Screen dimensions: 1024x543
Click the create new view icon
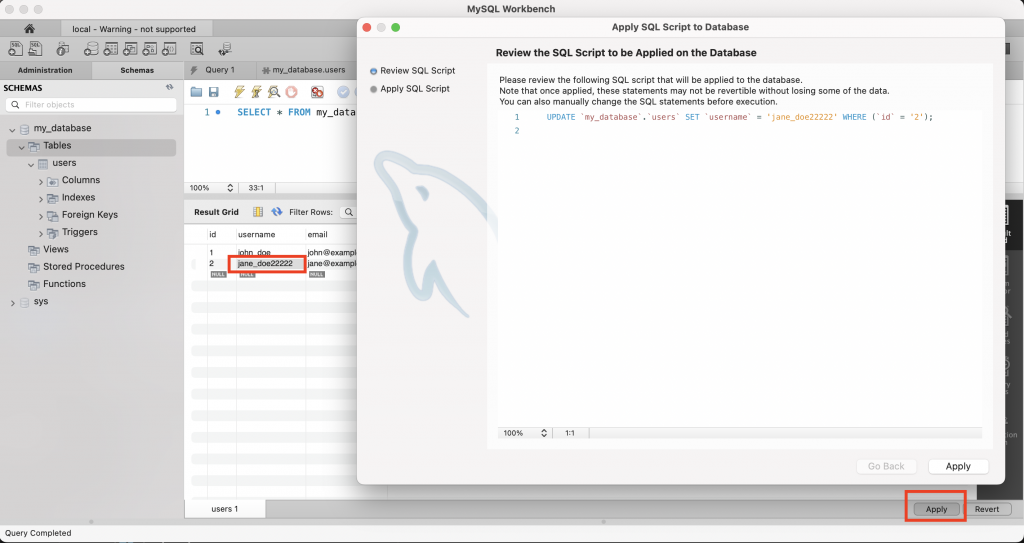tap(130, 48)
